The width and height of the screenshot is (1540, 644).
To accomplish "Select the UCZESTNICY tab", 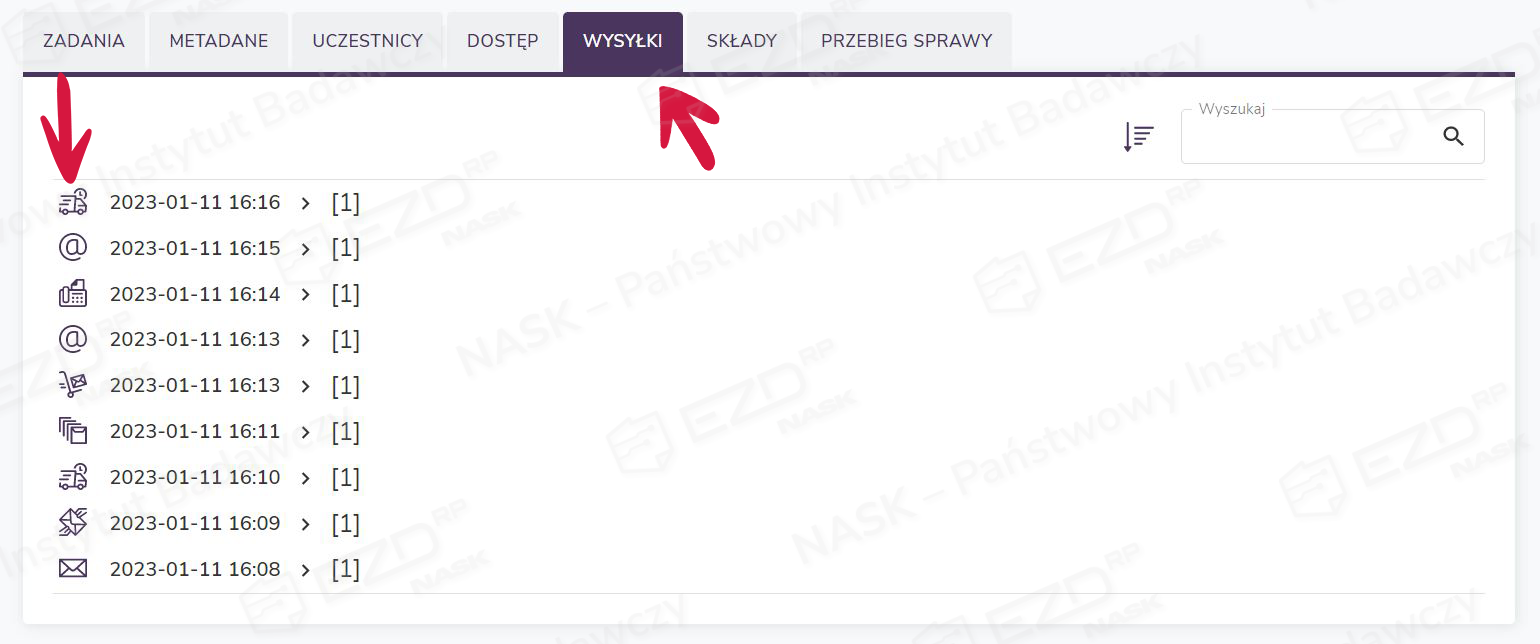I will [368, 42].
